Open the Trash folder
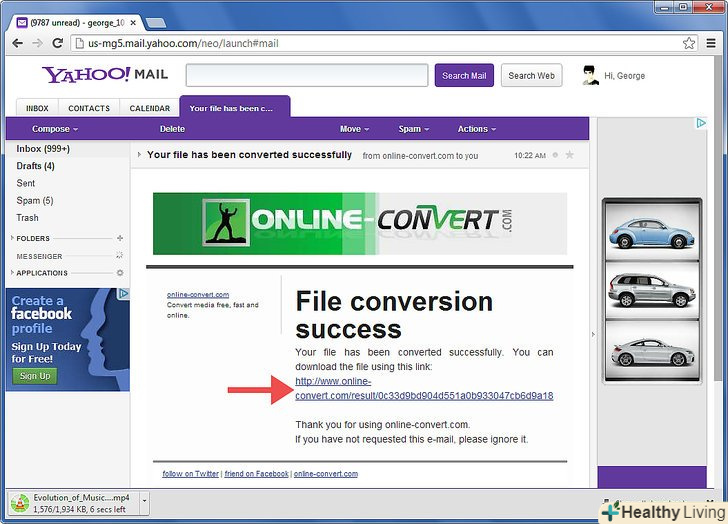This screenshot has width=728, height=524. (x=27, y=218)
